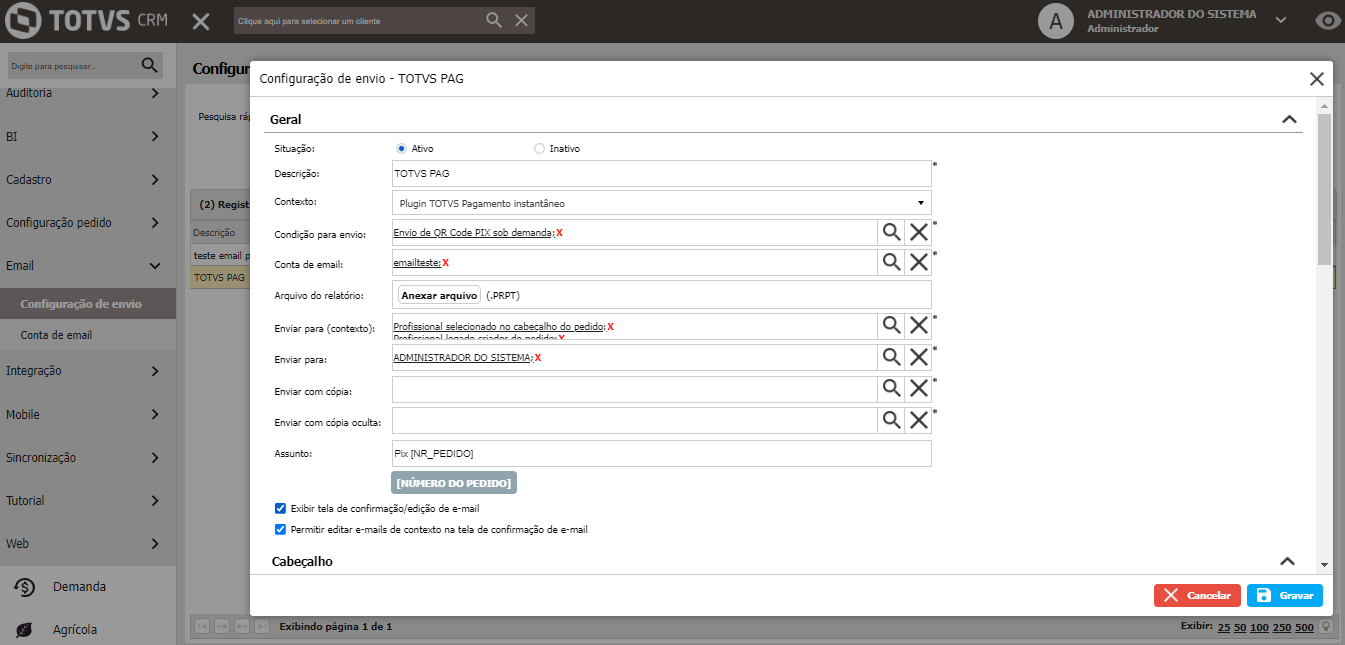Clear Enviar com cópia oculta field
The image size is (1345, 645).
(x=918, y=420)
